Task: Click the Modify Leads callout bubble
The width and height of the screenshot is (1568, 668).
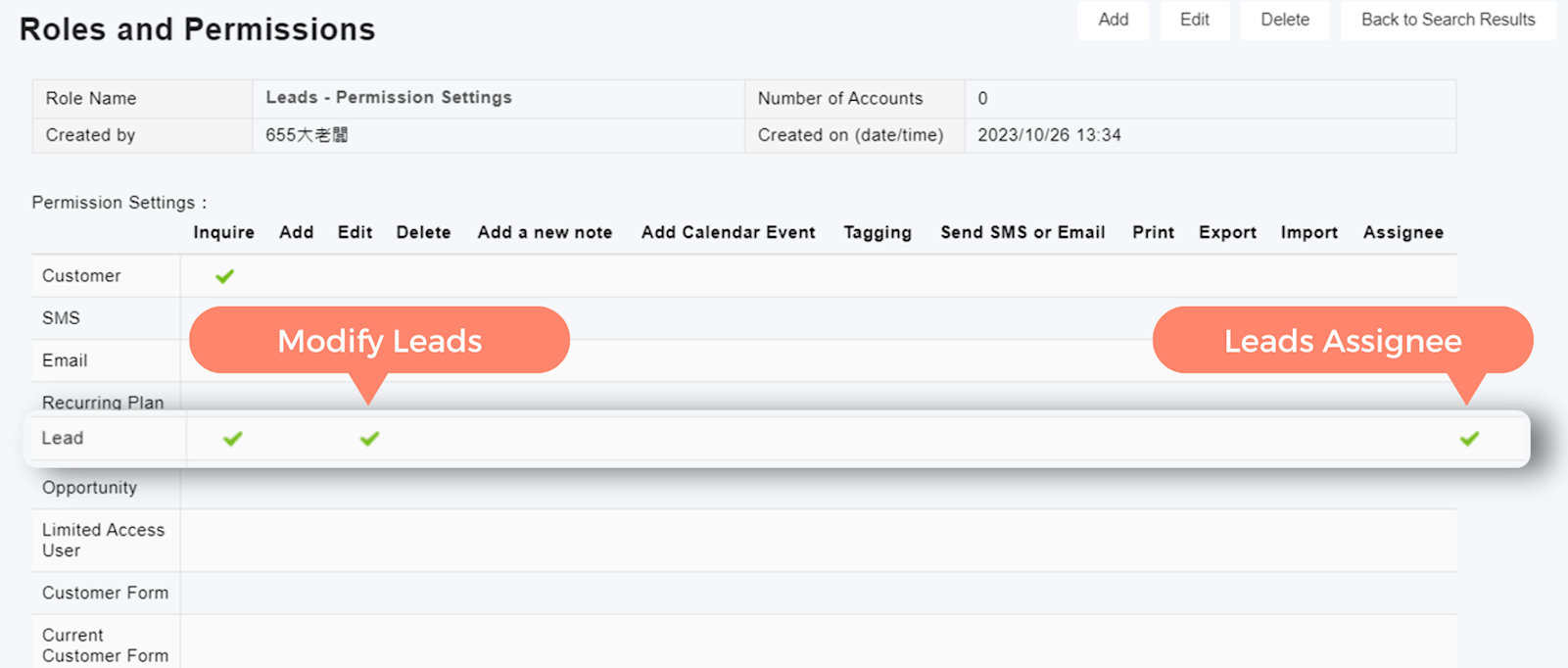Action: click(379, 341)
